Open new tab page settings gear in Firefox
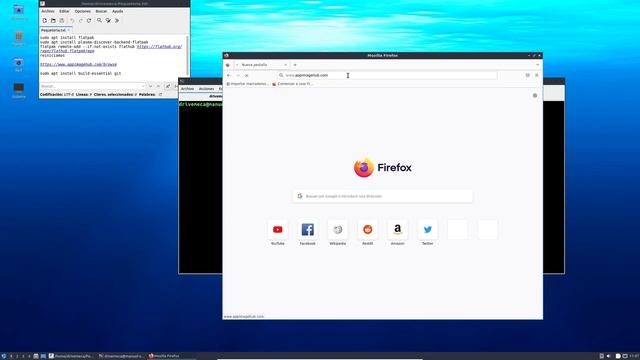The image size is (640, 360). 535,96
